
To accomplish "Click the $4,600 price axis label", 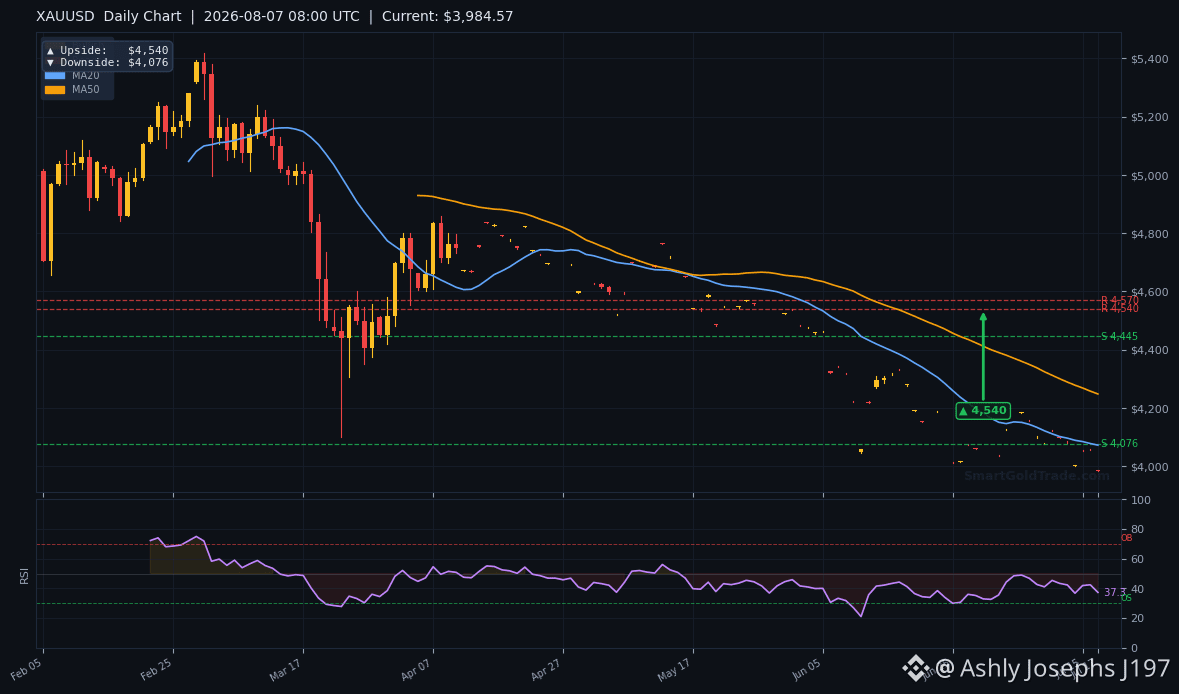I will click(x=1150, y=292).
